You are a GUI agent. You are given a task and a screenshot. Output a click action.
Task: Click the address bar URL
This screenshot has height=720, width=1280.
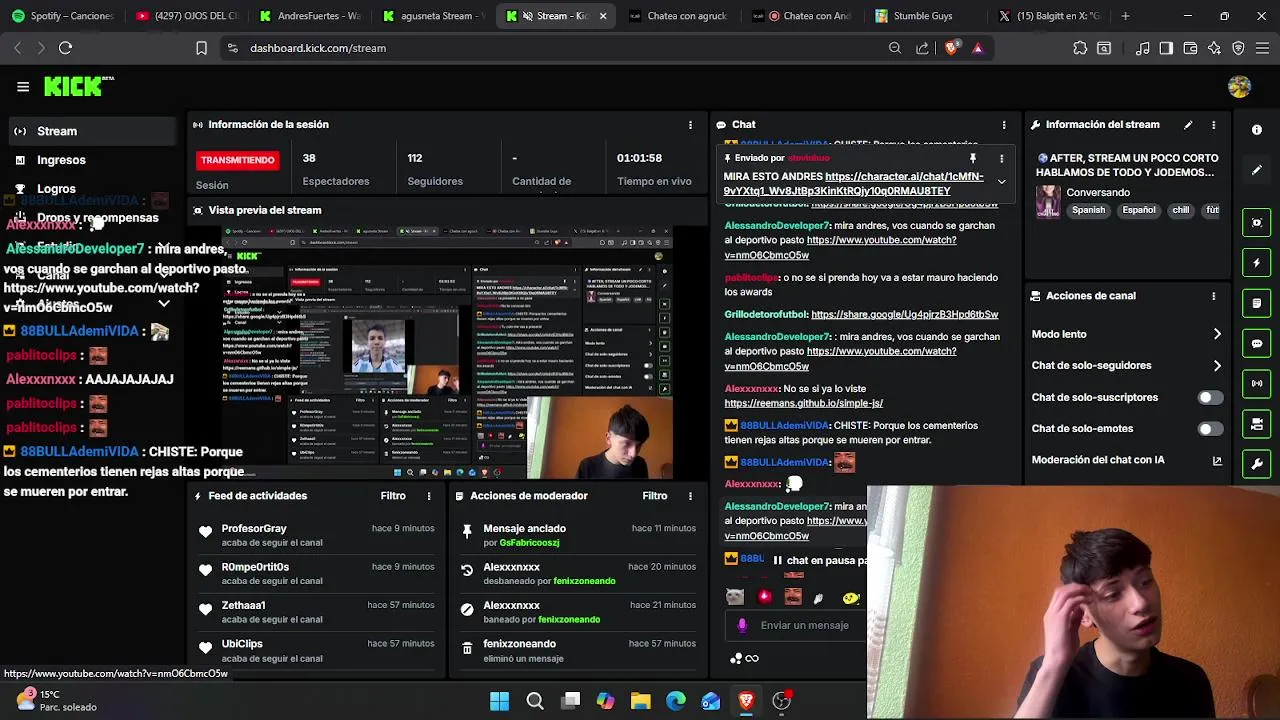point(318,48)
